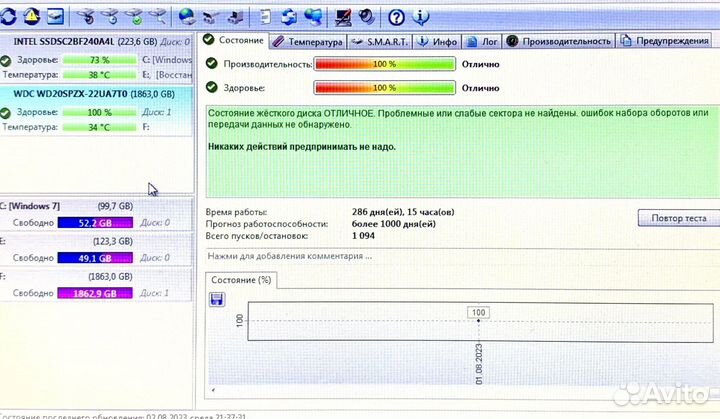This screenshot has height=419, width=720.
Task: Open help via the question mark icon
Action: [x=396, y=17]
